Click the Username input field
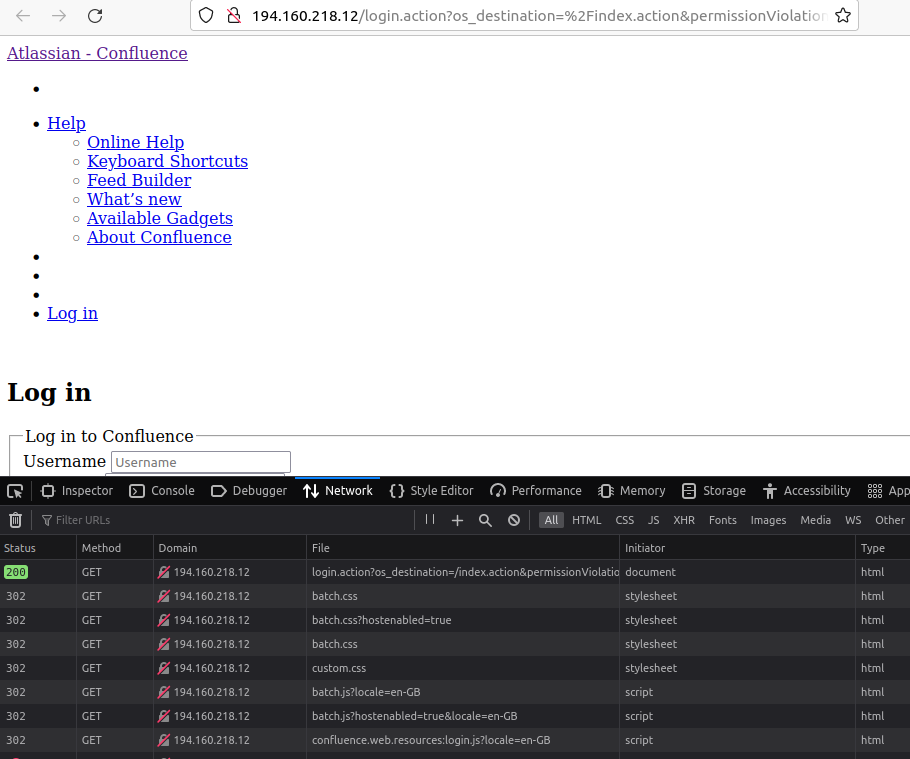The width and height of the screenshot is (910, 759). (x=200, y=462)
